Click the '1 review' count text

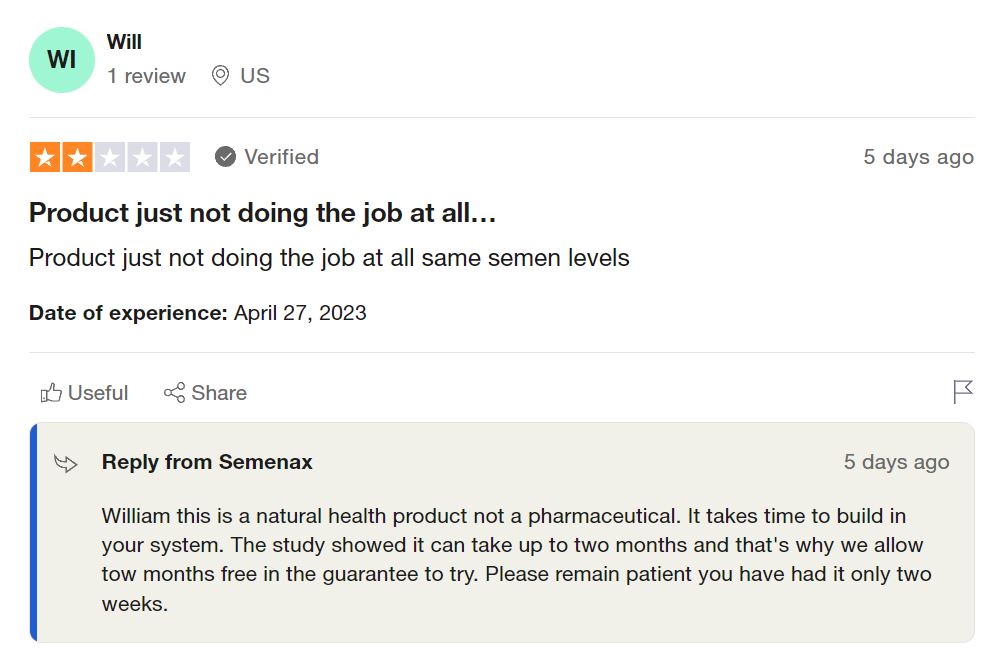tap(147, 76)
